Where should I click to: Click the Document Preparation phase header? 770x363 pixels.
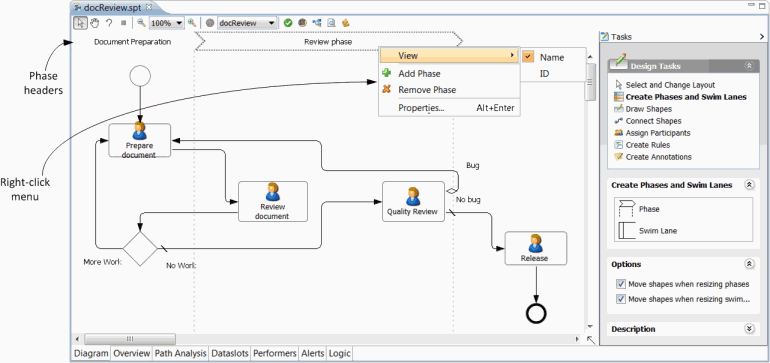point(133,42)
